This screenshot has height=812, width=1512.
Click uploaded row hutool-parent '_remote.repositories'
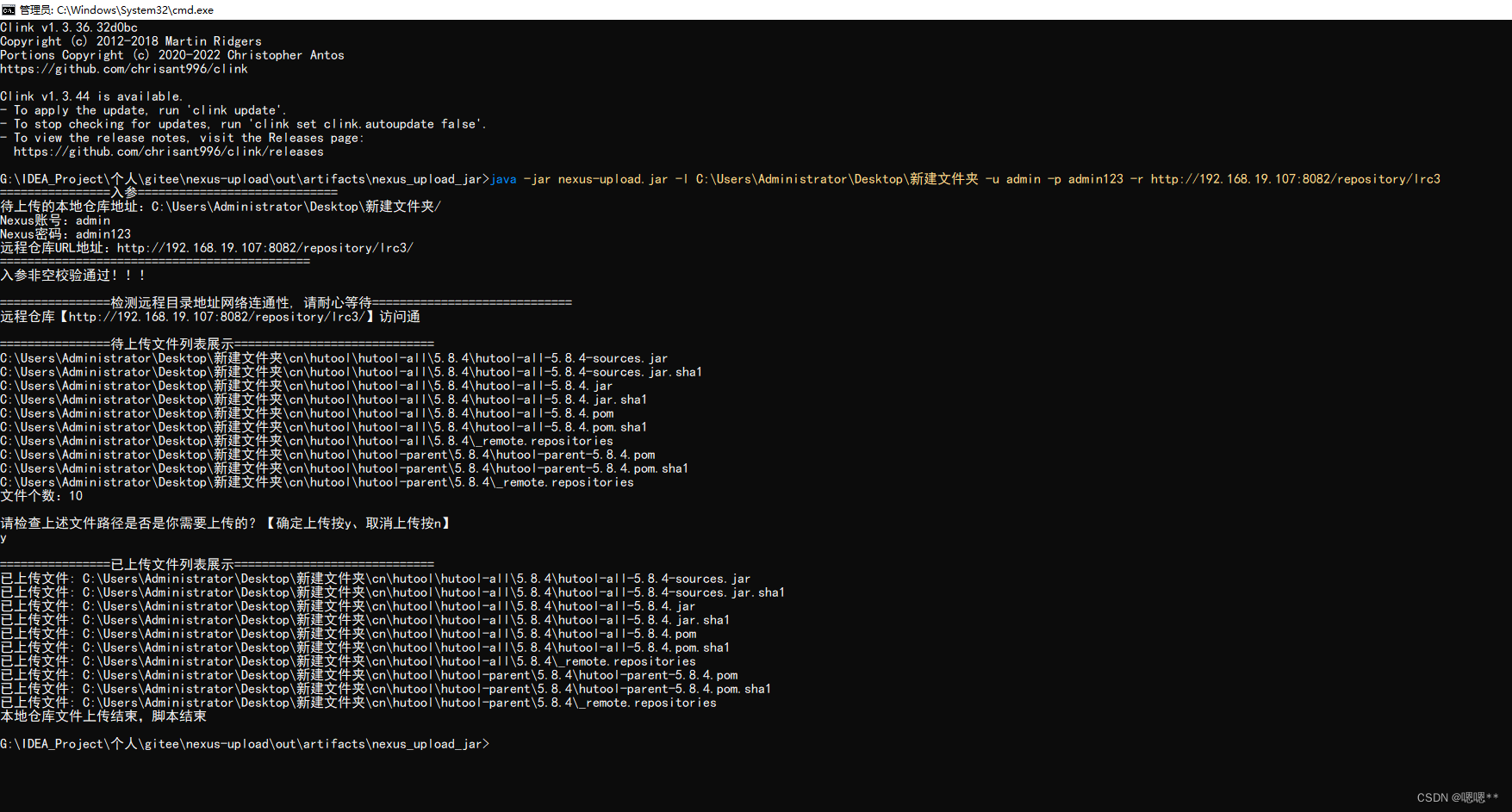point(358,703)
